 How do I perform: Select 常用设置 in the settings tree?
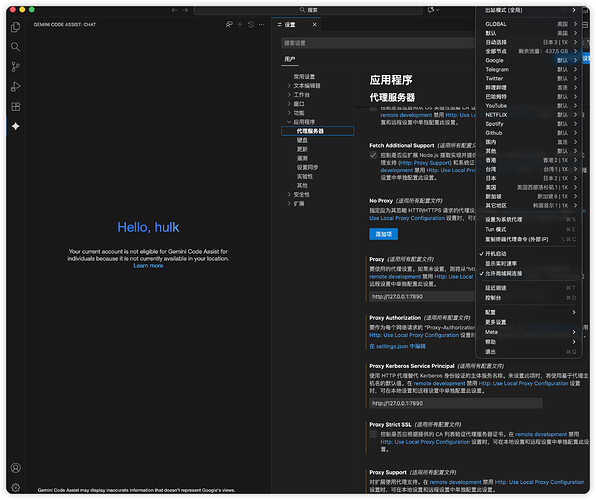click(x=304, y=77)
